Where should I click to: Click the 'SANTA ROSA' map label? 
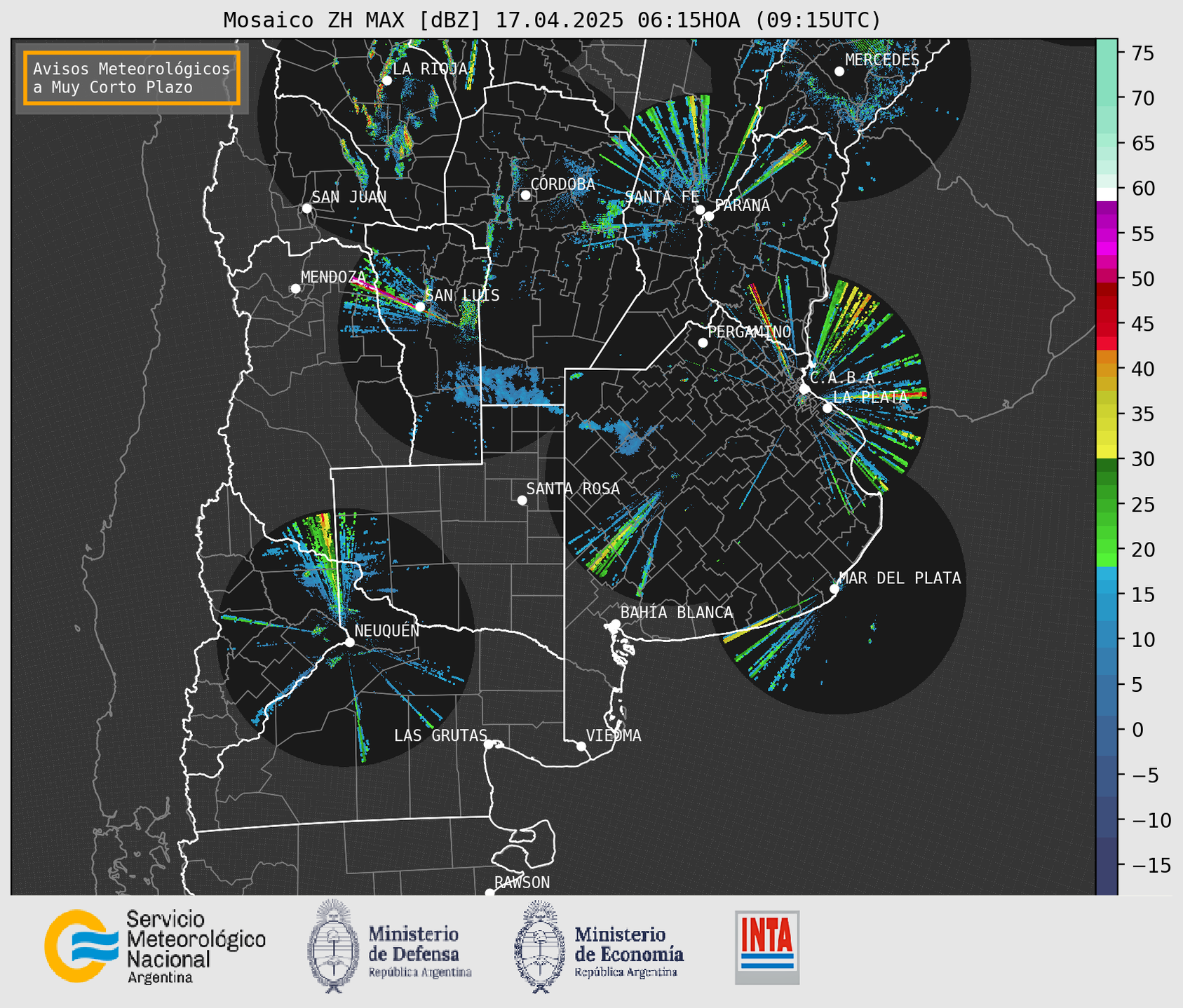(573, 489)
